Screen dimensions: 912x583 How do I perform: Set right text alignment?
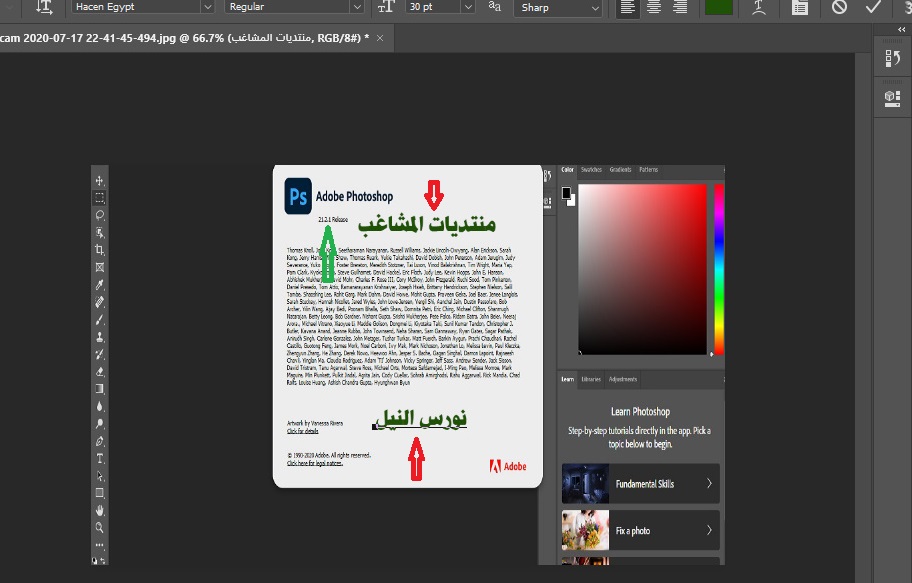680,7
